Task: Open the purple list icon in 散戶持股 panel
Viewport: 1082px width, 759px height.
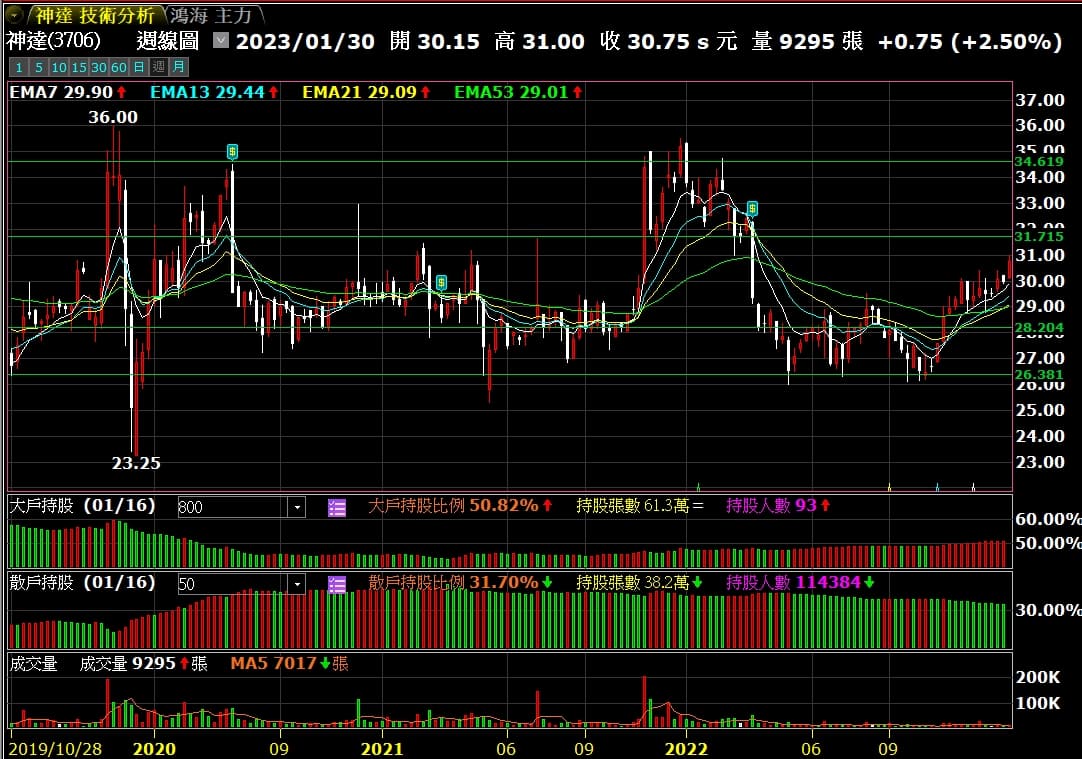Action: click(337, 584)
